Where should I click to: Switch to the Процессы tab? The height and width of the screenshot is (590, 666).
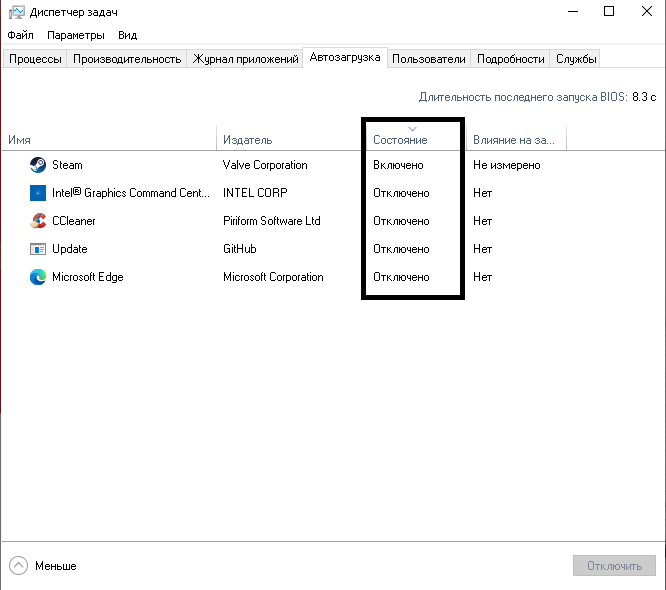(35, 59)
